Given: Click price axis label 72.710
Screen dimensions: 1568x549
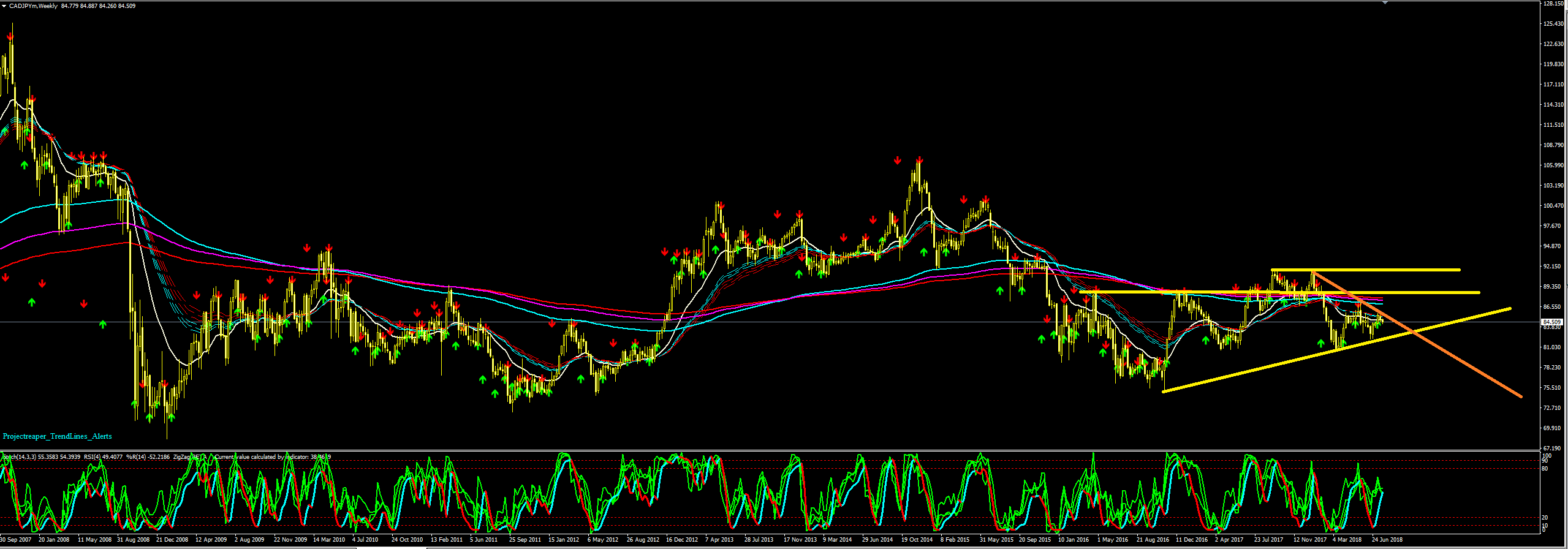Looking at the screenshot, I should pyautogui.click(x=1553, y=408).
